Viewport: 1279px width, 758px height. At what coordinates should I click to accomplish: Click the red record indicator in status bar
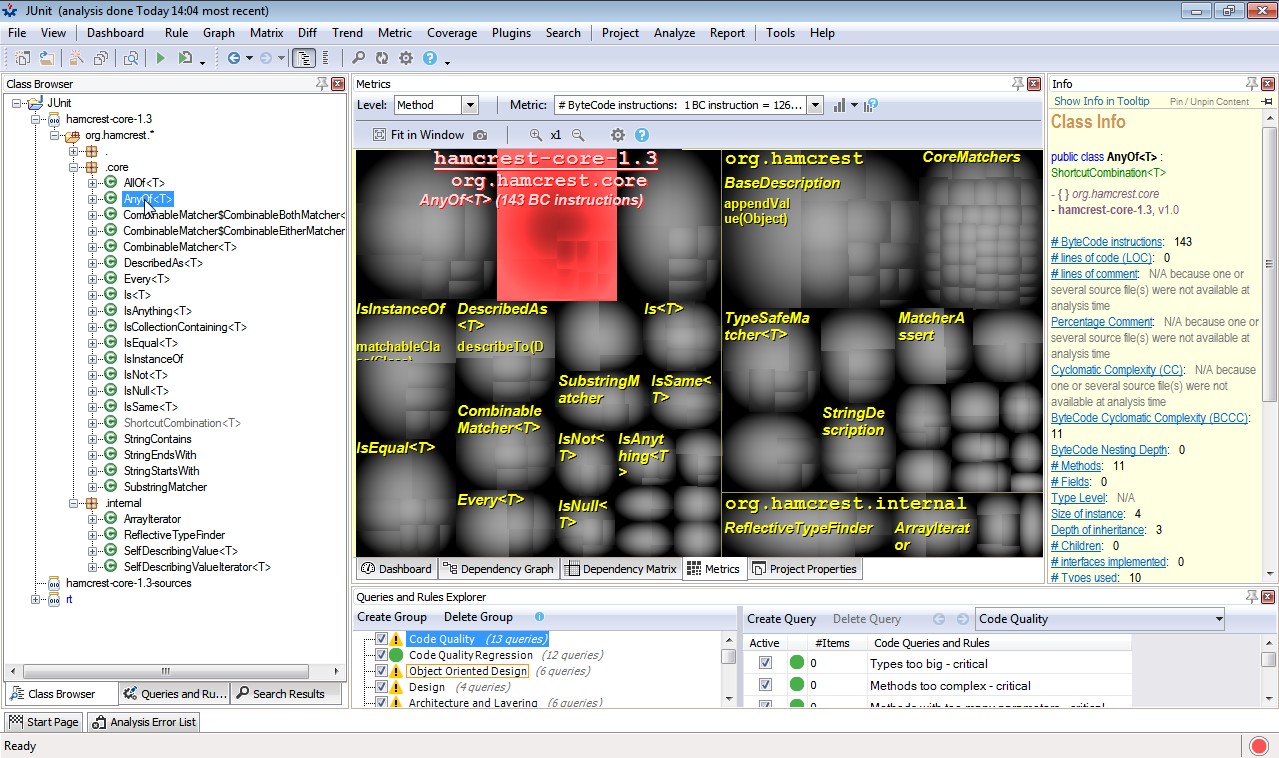[1259, 745]
